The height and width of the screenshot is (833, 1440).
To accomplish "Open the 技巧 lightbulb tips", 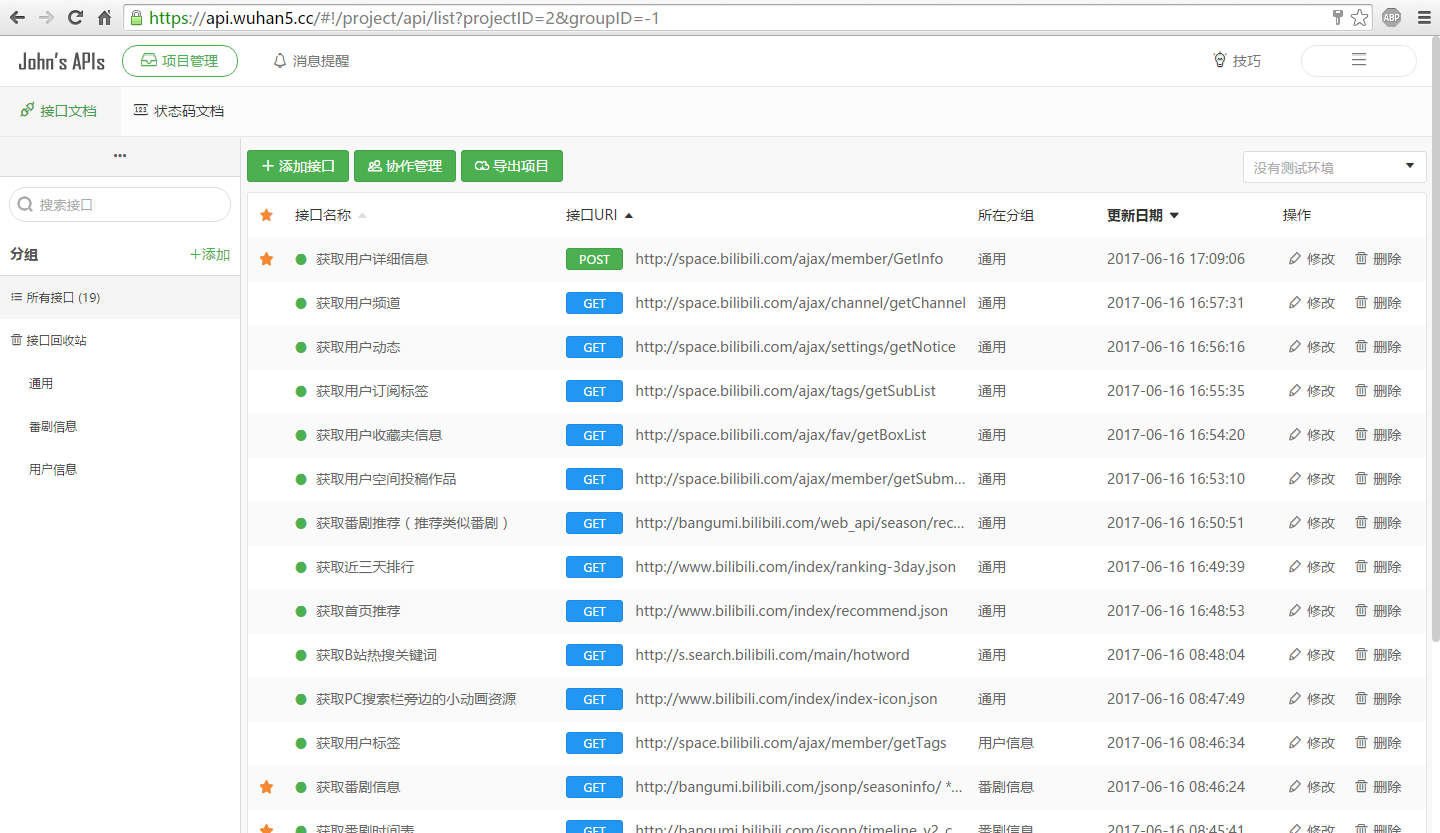I will (1219, 60).
